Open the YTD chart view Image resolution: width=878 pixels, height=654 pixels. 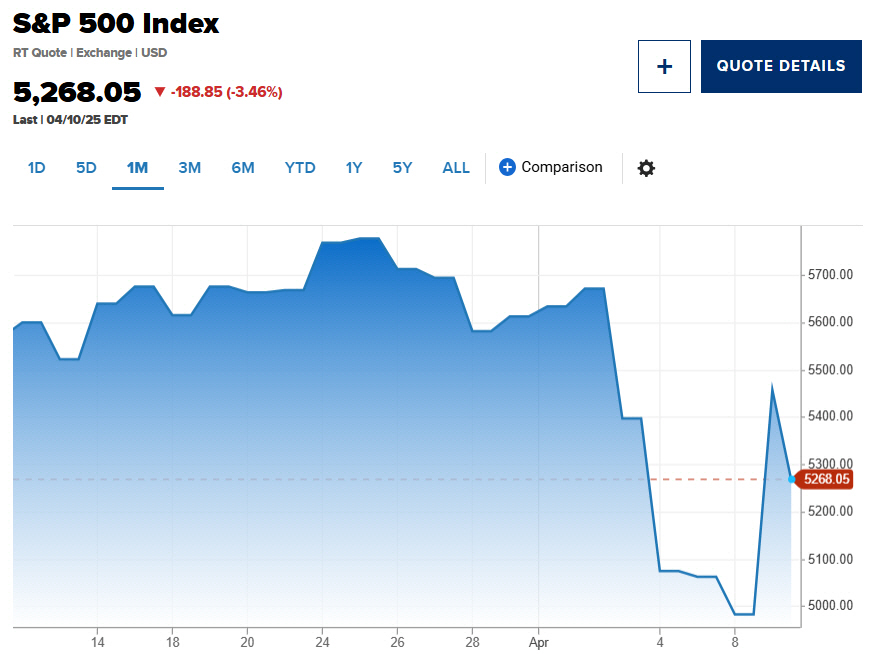click(299, 168)
